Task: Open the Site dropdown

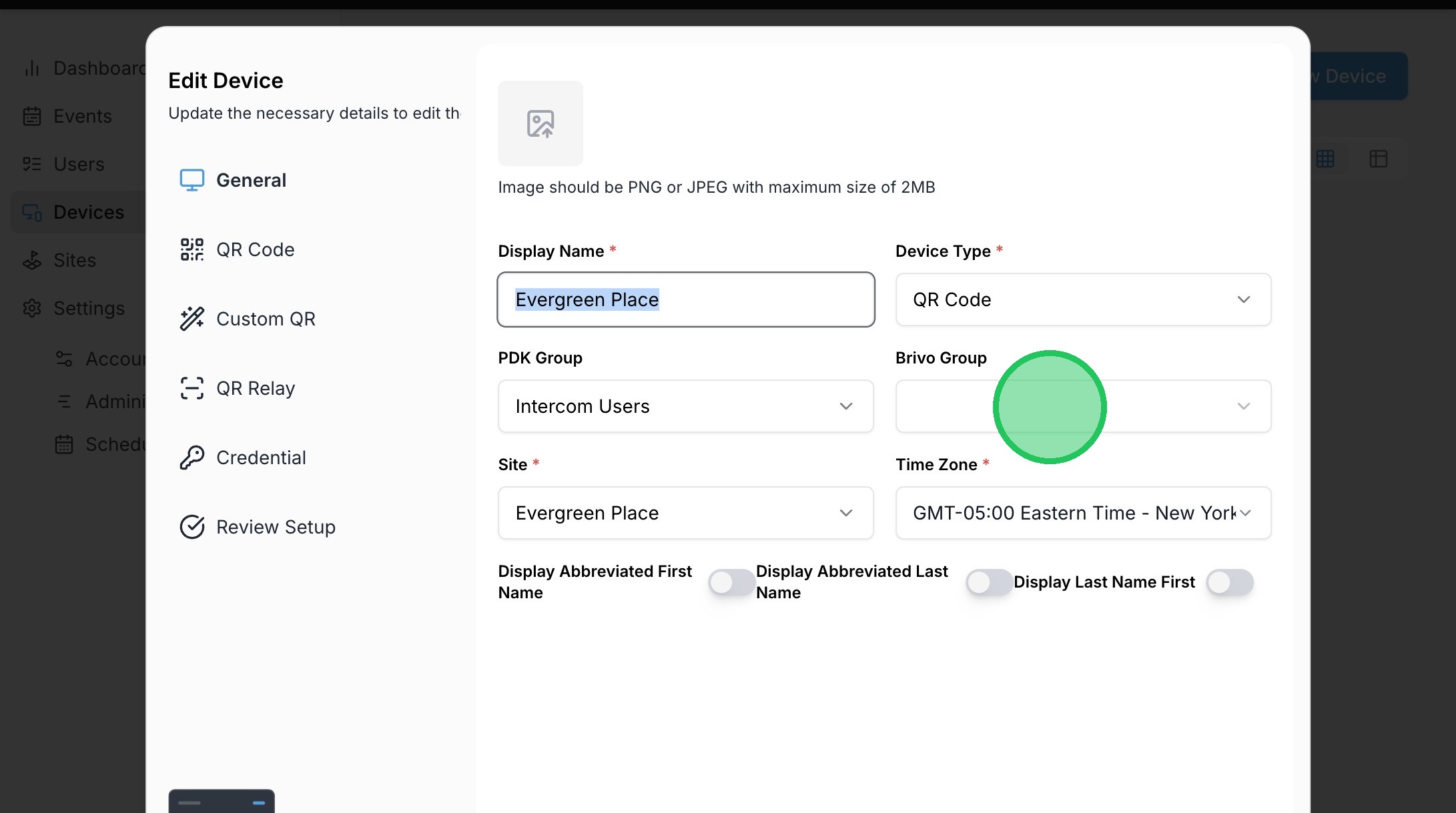Action: click(685, 513)
